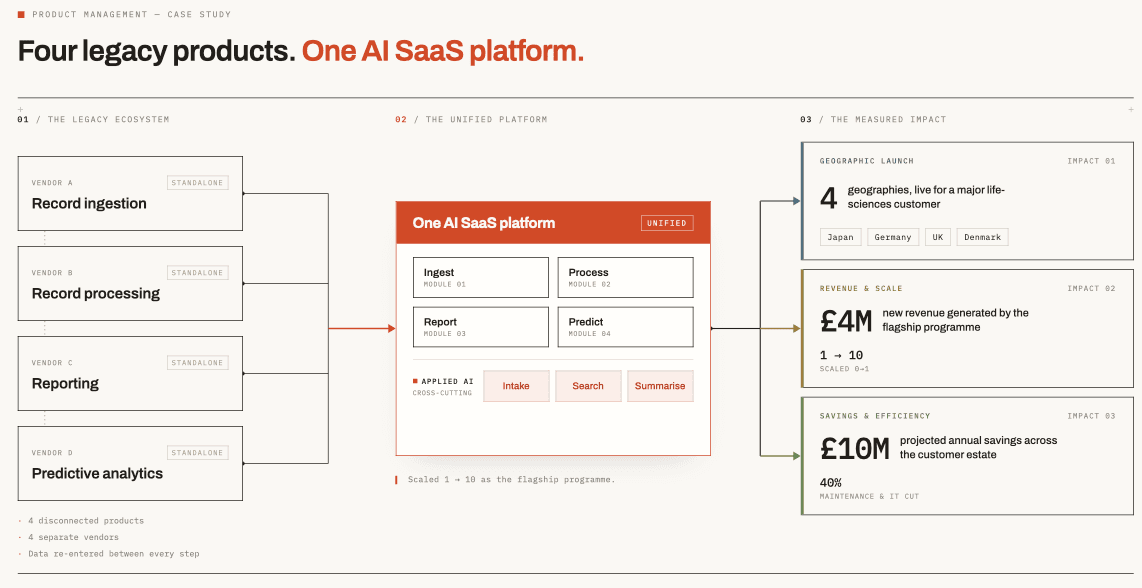The width and height of the screenshot is (1142, 588).
Task: Click the 'CROSS-CUTTING' label
Action: tap(442, 393)
